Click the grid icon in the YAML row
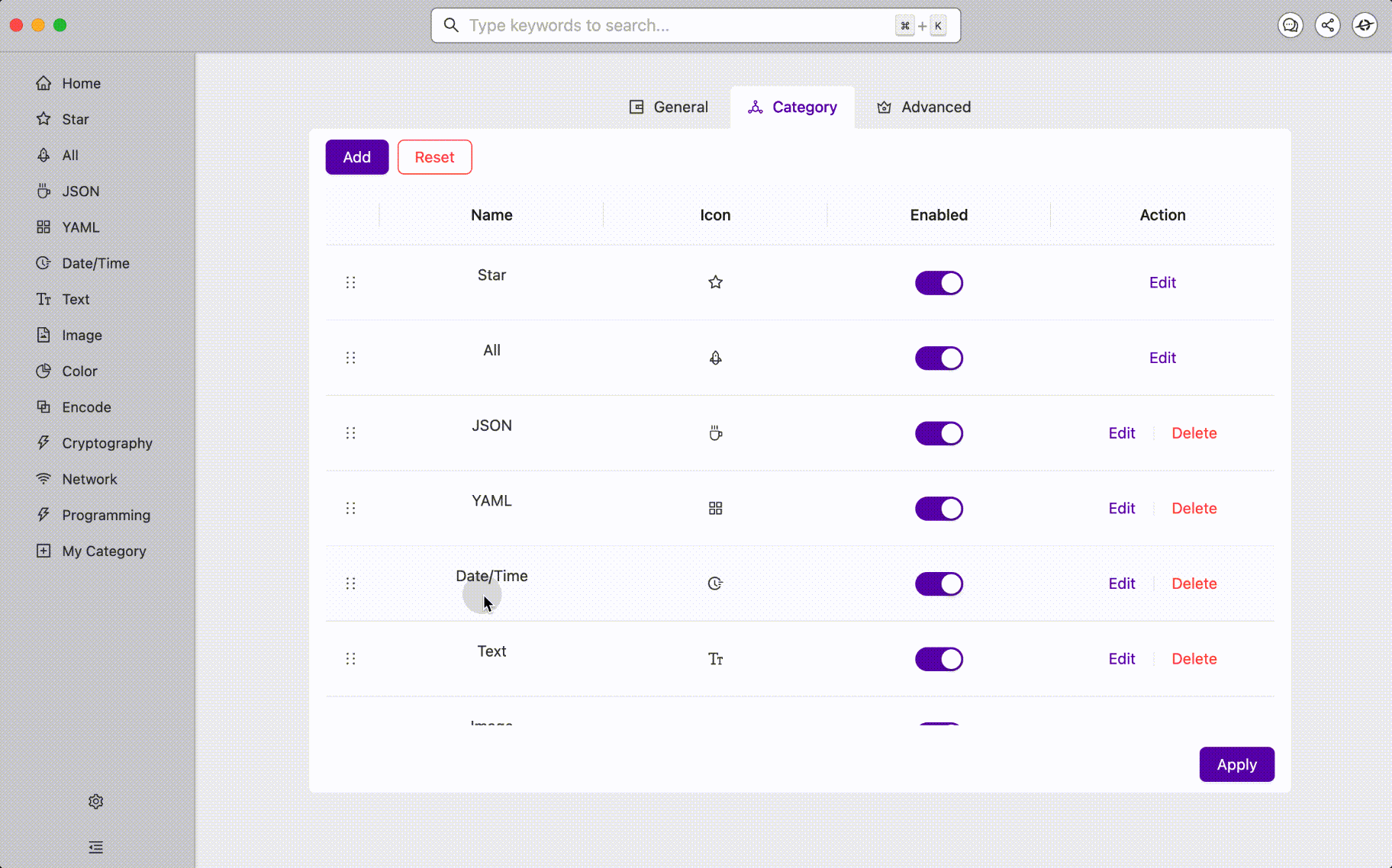 (715, 508)
